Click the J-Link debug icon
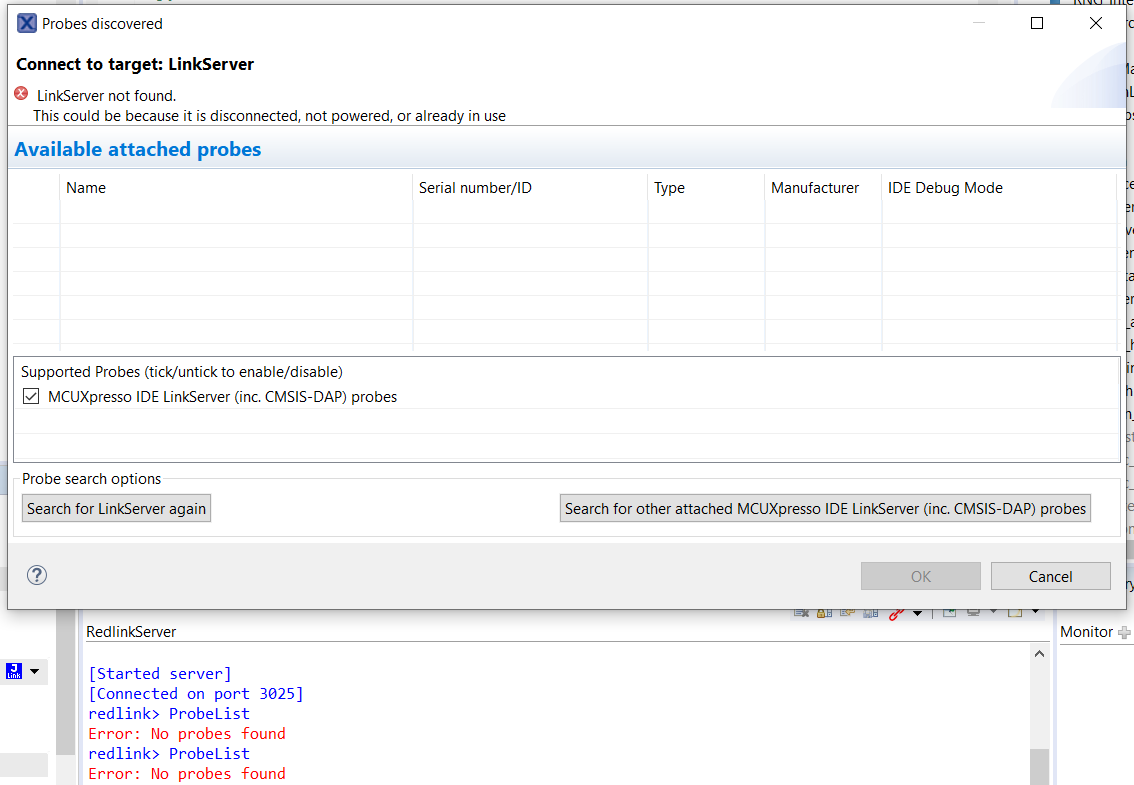Screen dimensions: 1134x785 pos(14,671)
